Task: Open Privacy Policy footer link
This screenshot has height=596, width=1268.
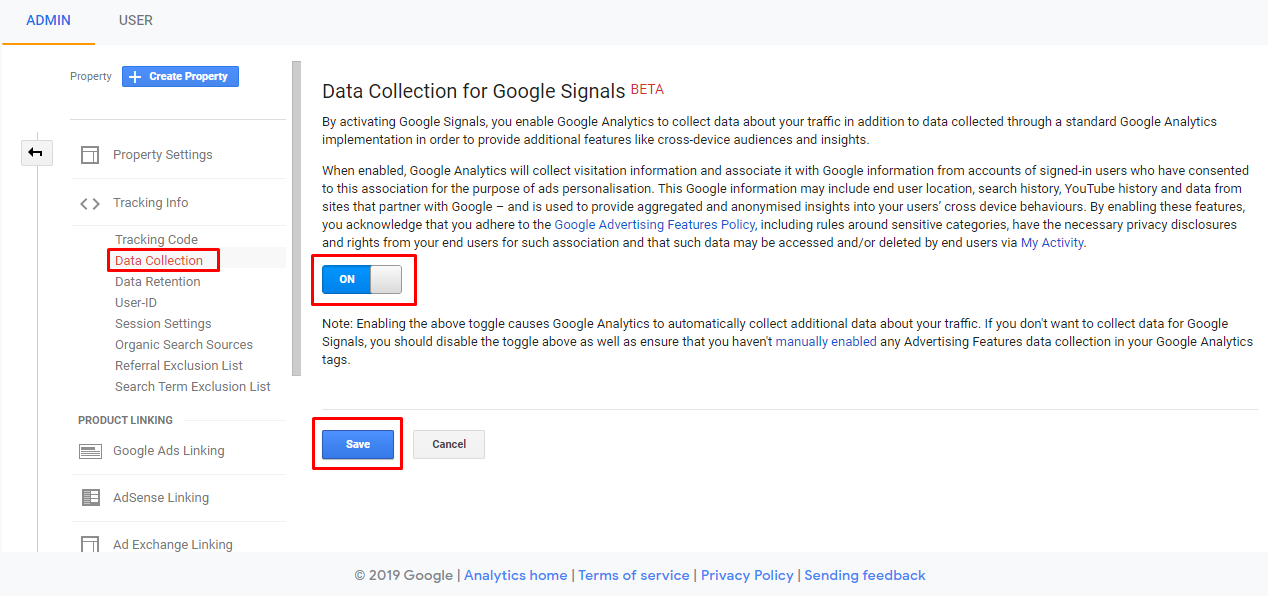Action: tap(747, 575)
